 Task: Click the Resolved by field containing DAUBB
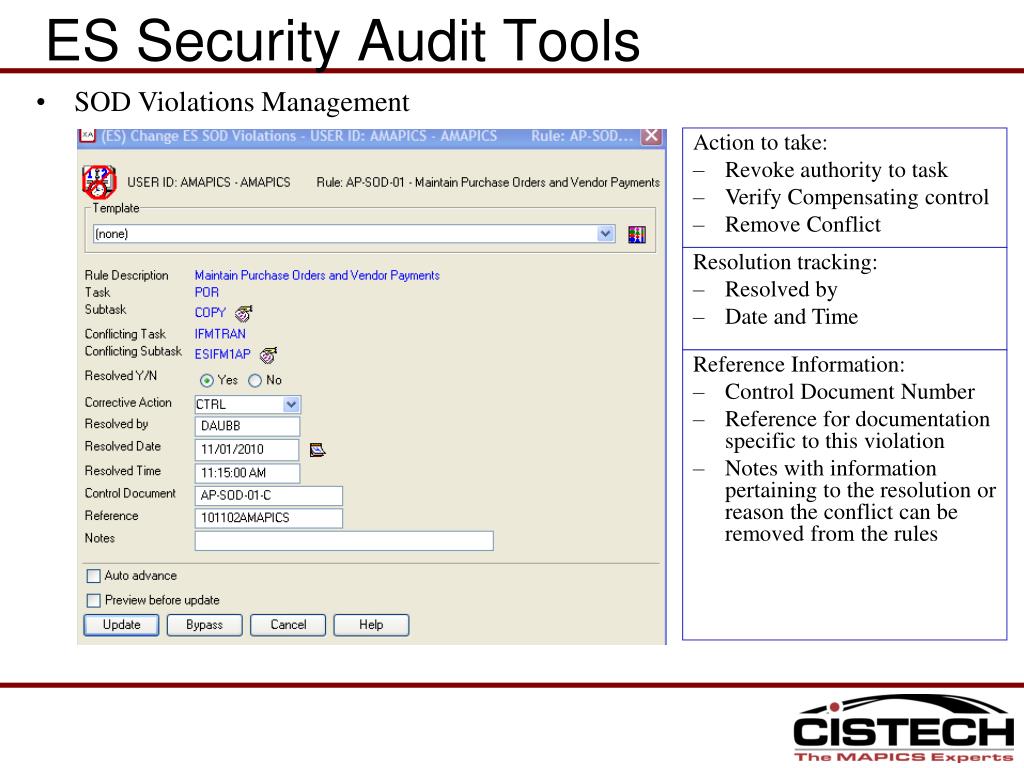(x=248, y=426)
